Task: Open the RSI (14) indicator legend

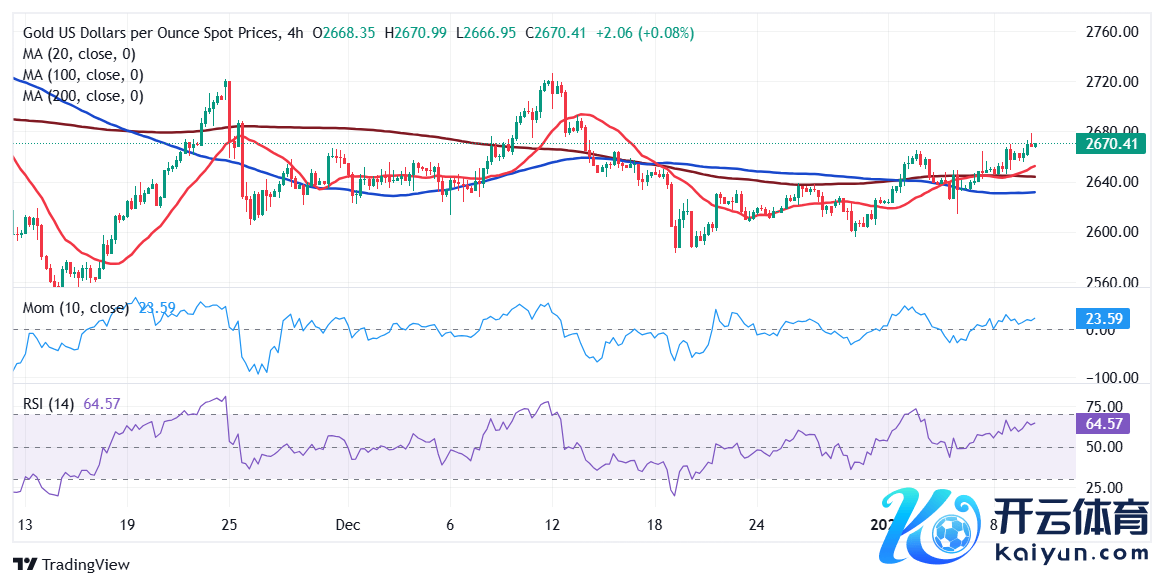Action: 51,403
